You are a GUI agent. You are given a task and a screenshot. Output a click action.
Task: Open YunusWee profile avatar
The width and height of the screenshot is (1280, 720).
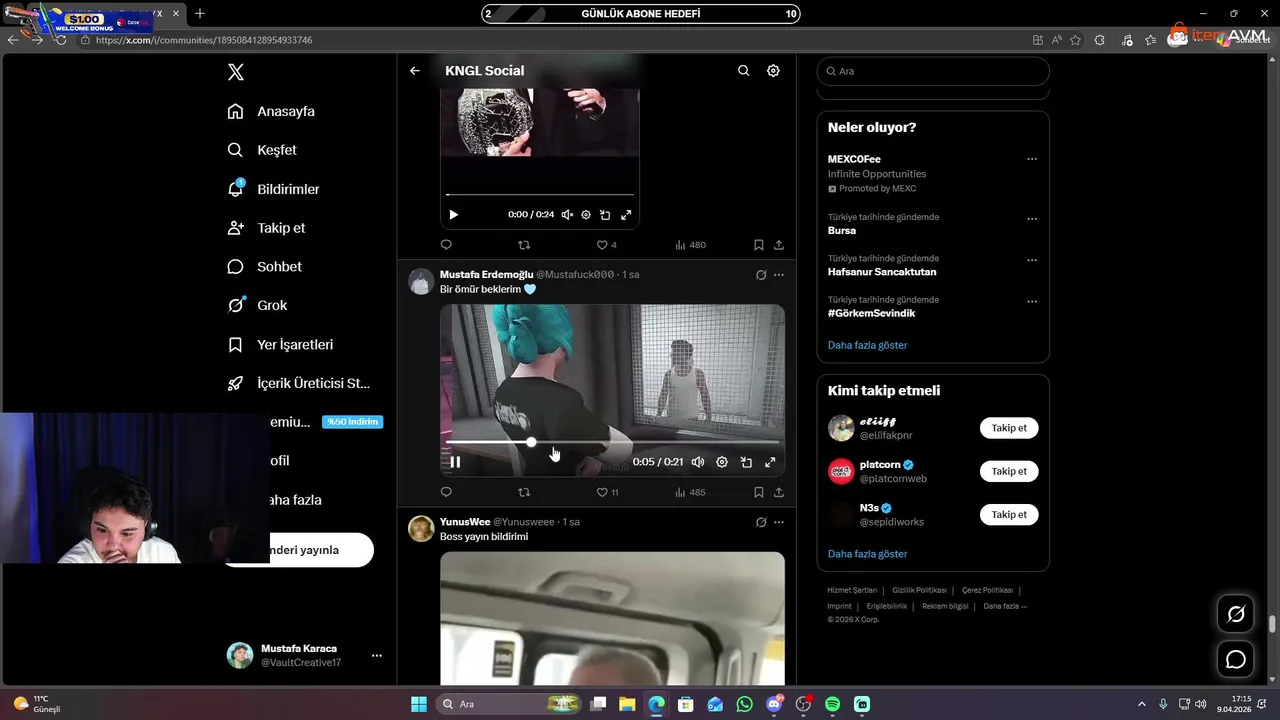(421, 529)
